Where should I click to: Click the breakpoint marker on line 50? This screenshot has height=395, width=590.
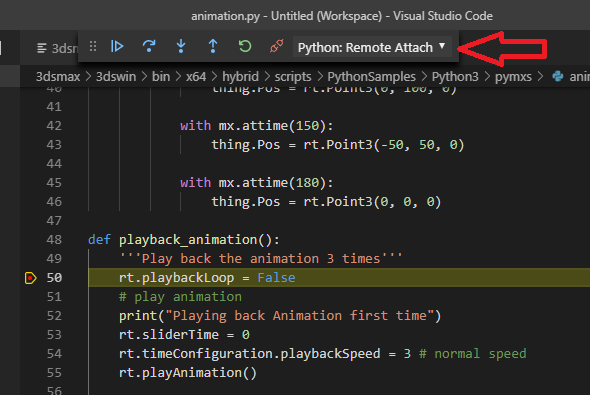30,278
